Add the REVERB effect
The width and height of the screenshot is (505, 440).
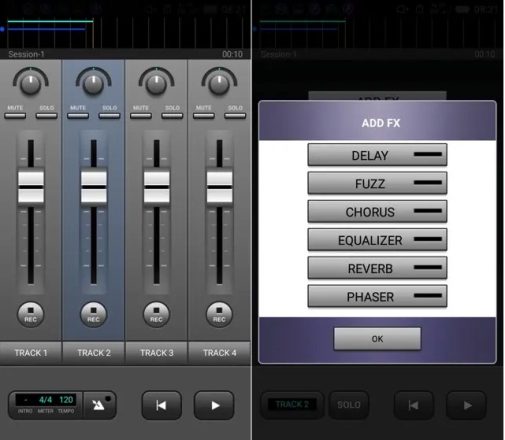[x=377, y=268]
